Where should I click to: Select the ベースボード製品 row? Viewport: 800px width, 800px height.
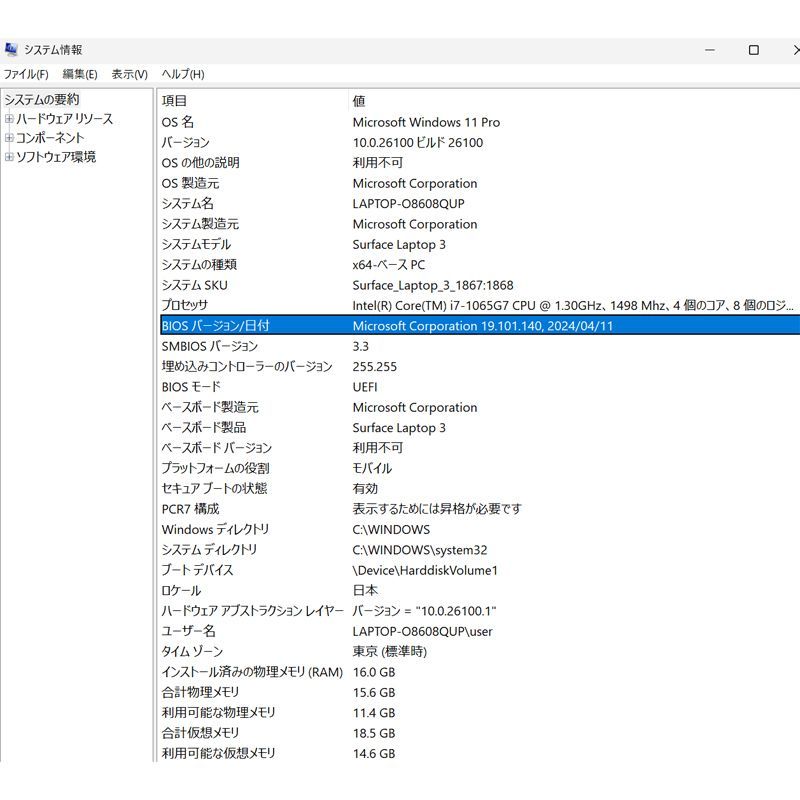coord(480,428)
